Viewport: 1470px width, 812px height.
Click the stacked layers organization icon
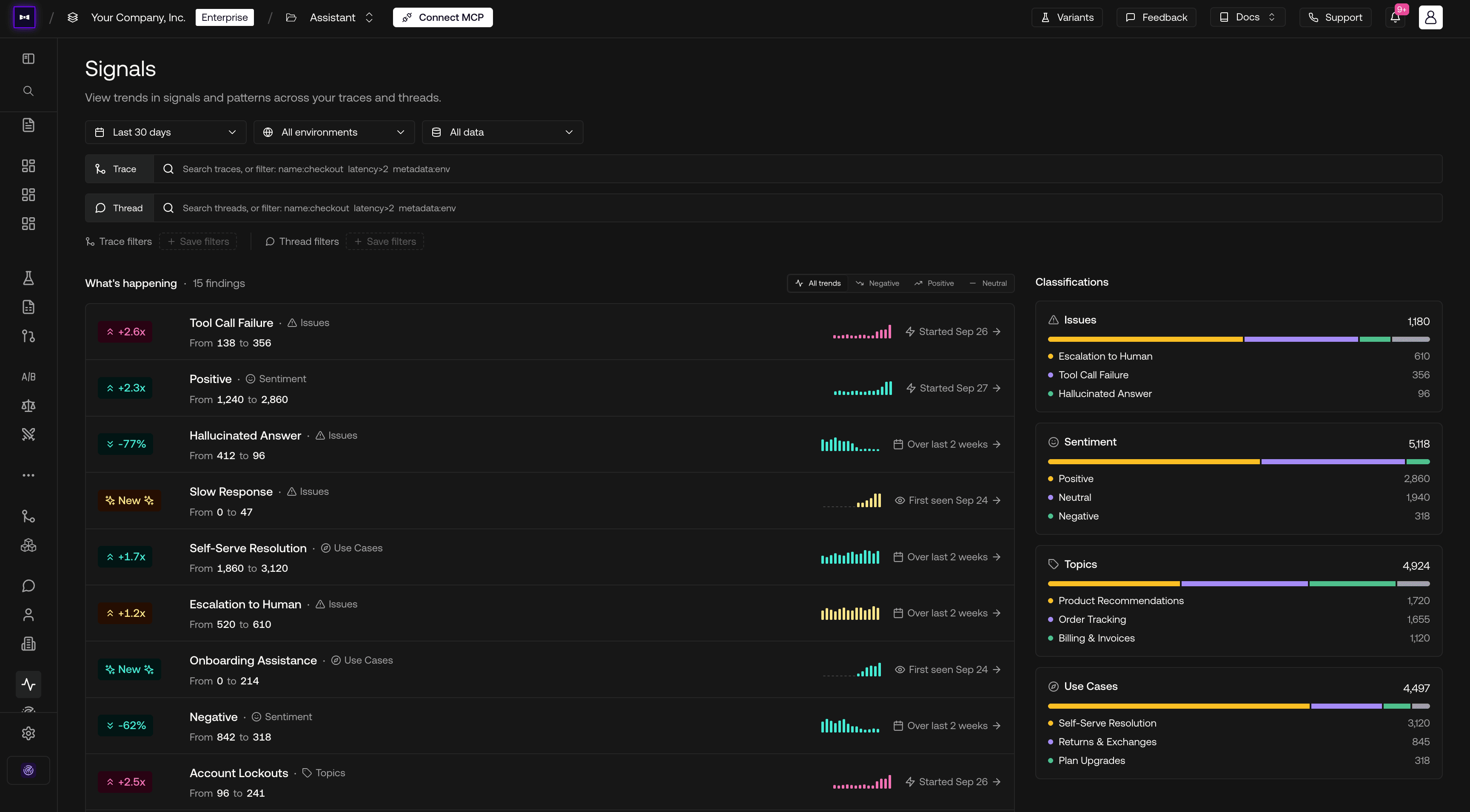(72, 17)
